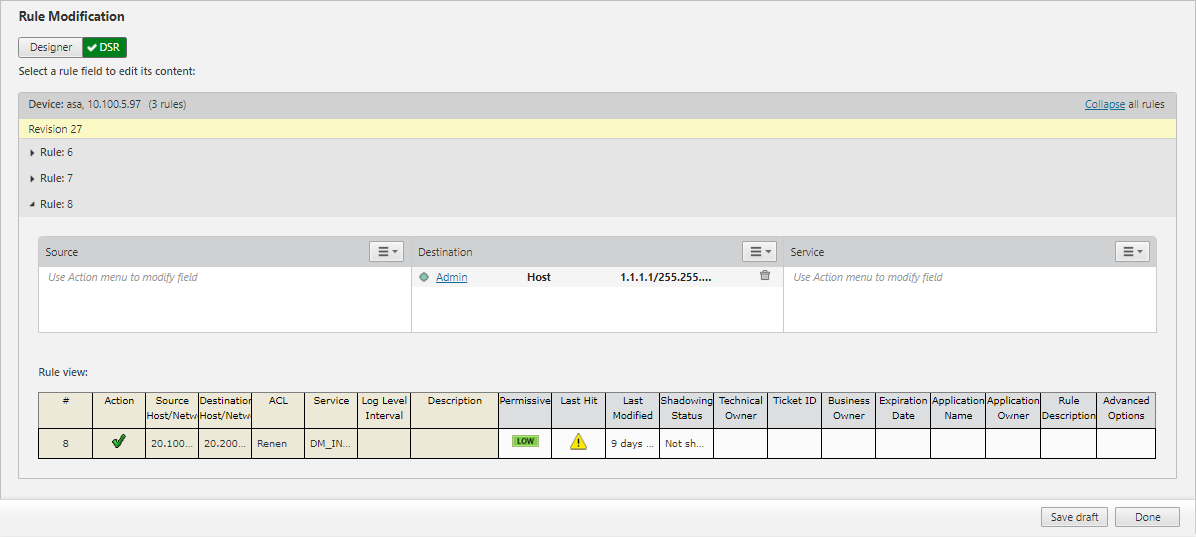Click the green Admin host object icon
The image size is (1196, 537).
424,277
